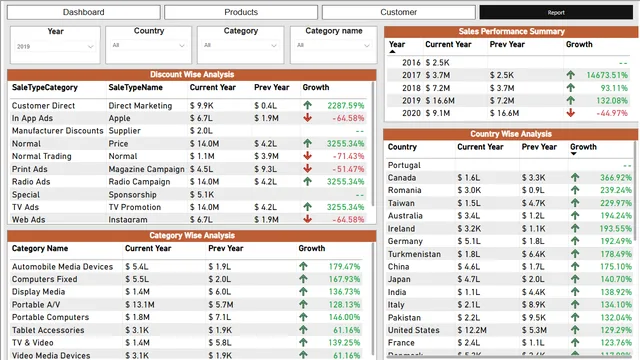This screenshot has height=360, width=640.
Task: Click the Category Wise Analysis vertical scrollbar
Action: (x=372, y=299)
